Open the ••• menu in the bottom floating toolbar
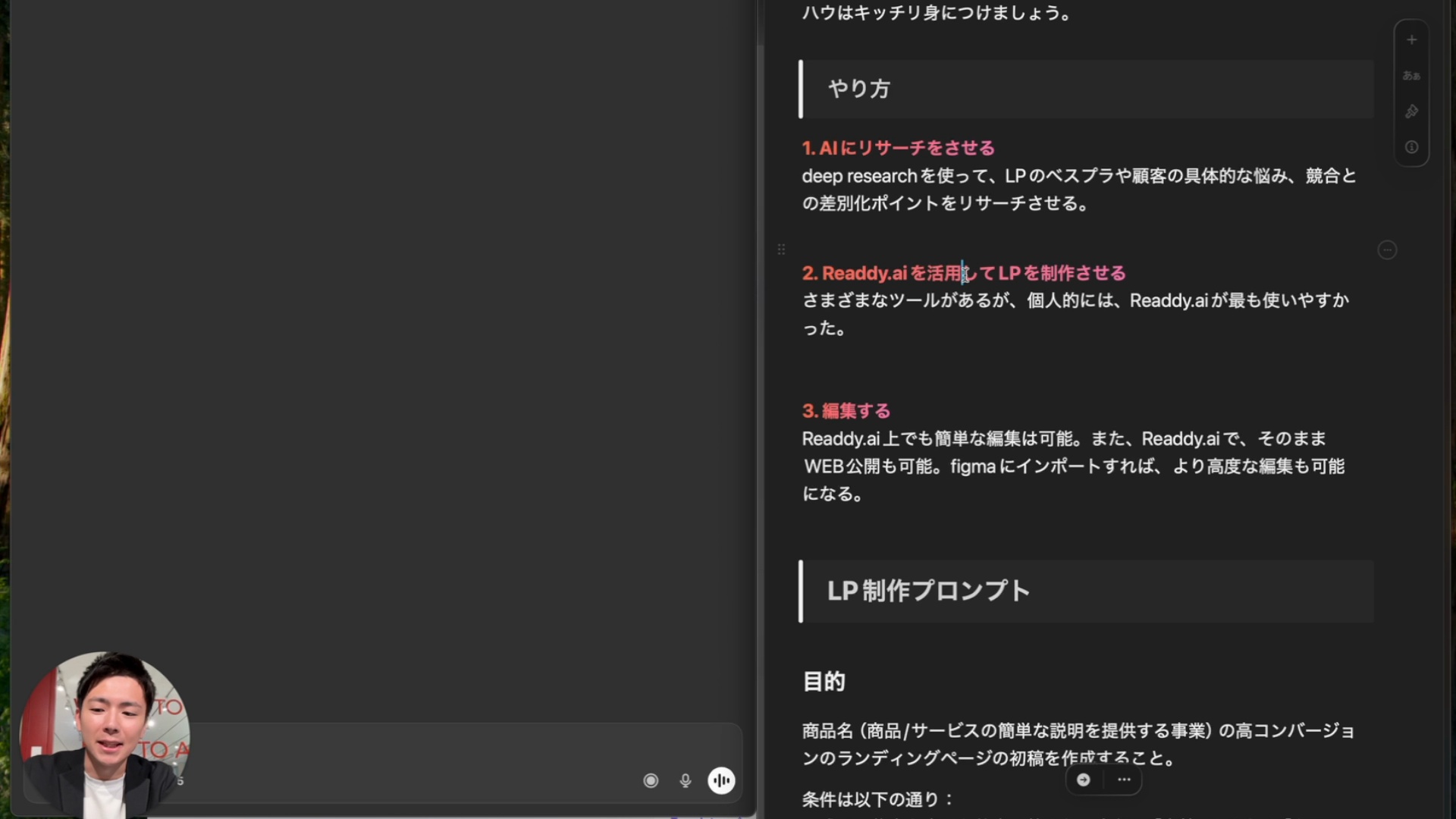 tap(1124, 780)
